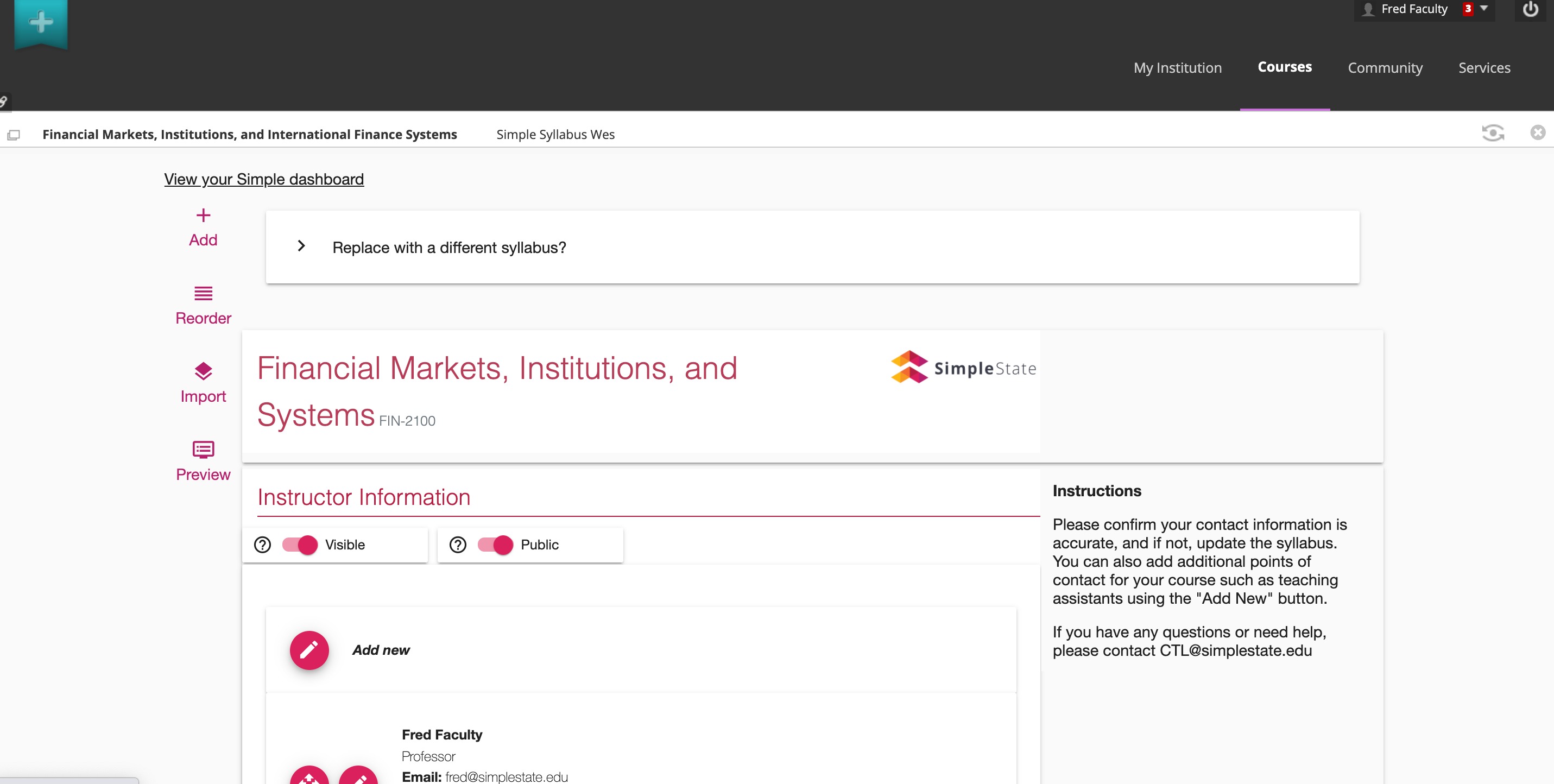
Task: Click the teal plus ribbon tab at top left
Action: pyautogui.click(x=40, y=23)
